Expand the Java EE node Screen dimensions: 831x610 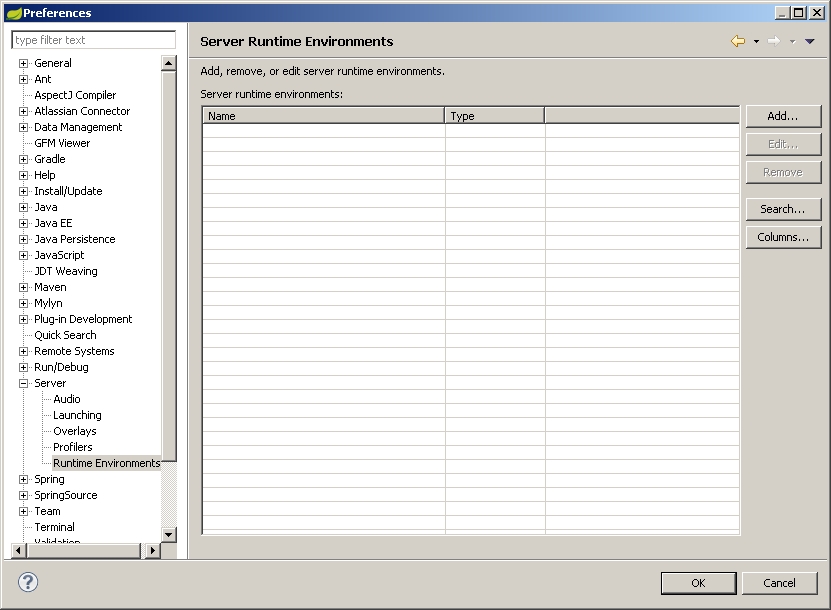pos(23,223)
